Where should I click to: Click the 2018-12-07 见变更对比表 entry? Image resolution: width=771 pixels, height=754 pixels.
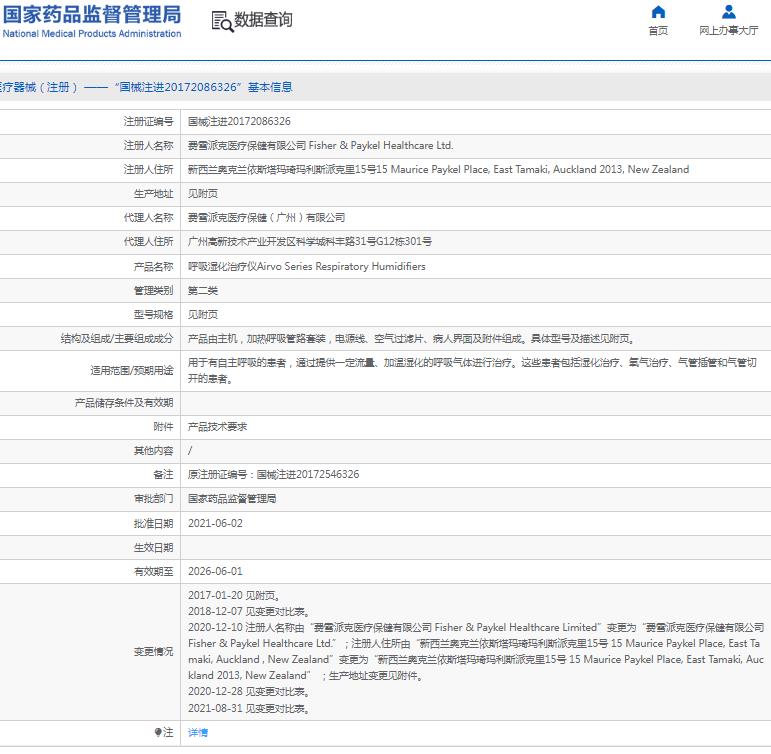pyautogui.click(x=249, y=611)
